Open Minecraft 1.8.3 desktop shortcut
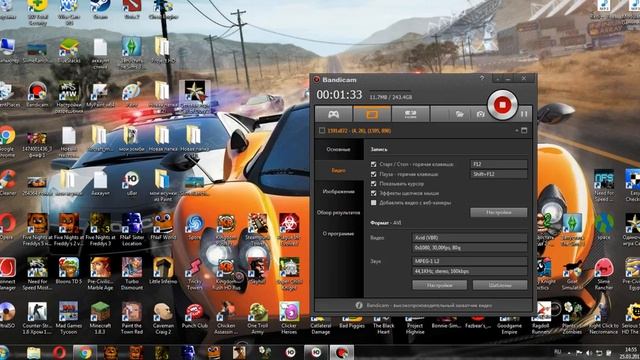Screen dimensions: 640x360 [x=100, y=318]
